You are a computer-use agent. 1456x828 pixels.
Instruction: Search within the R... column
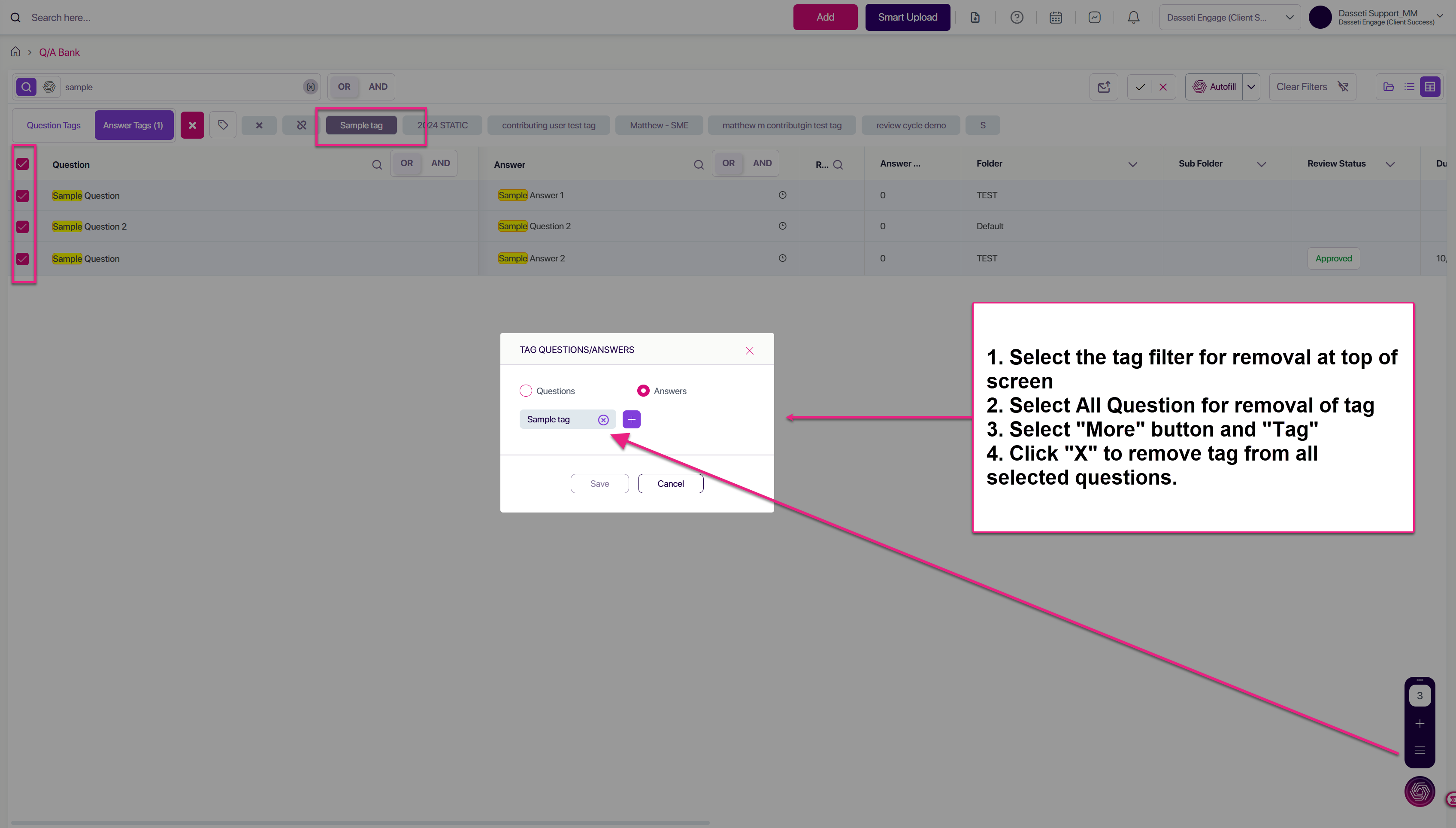tap(838, 165)
